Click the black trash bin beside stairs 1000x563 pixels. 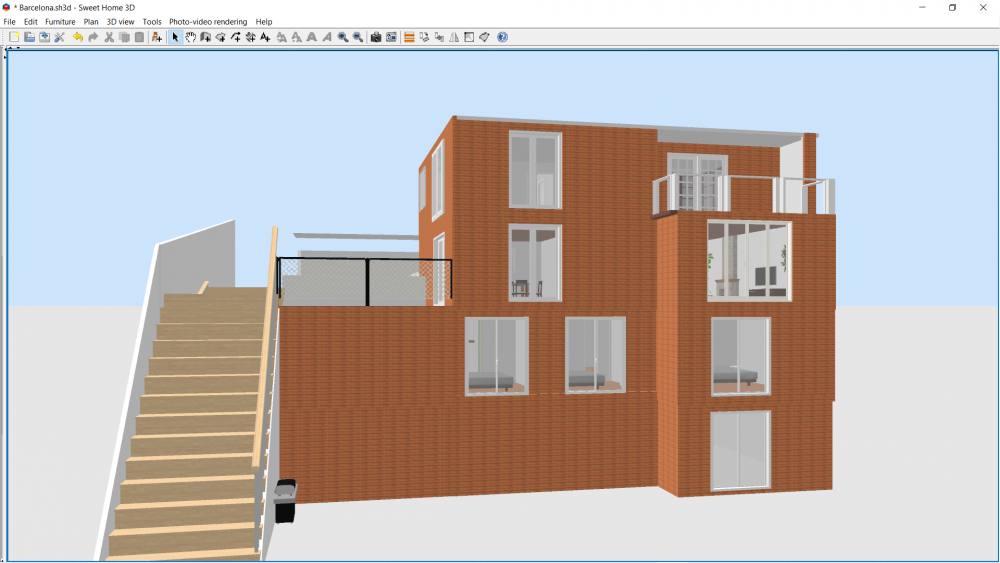(285, 500)
